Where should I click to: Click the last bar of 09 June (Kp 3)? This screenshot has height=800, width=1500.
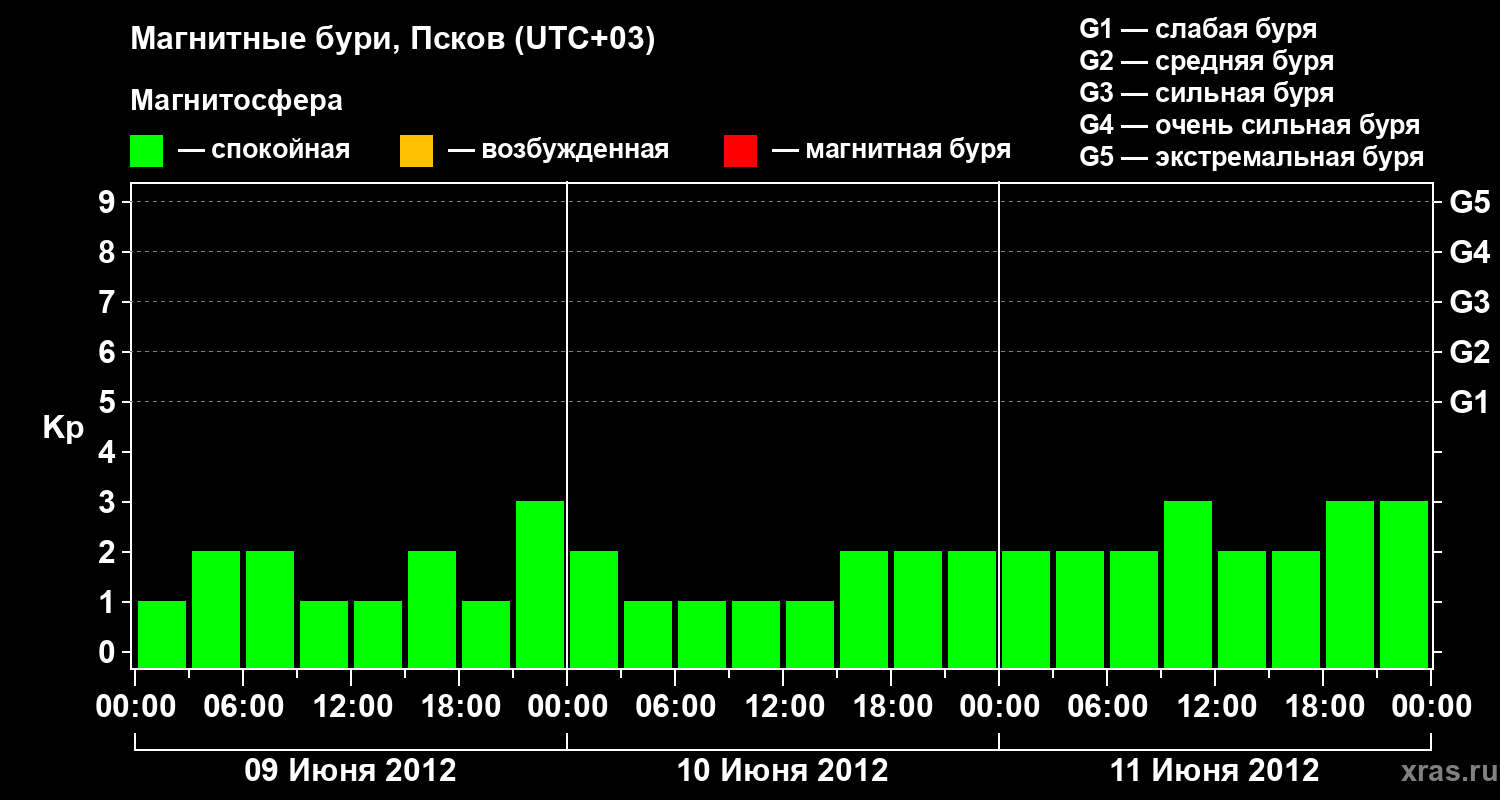pyautogui.click(x=540, y=584)
